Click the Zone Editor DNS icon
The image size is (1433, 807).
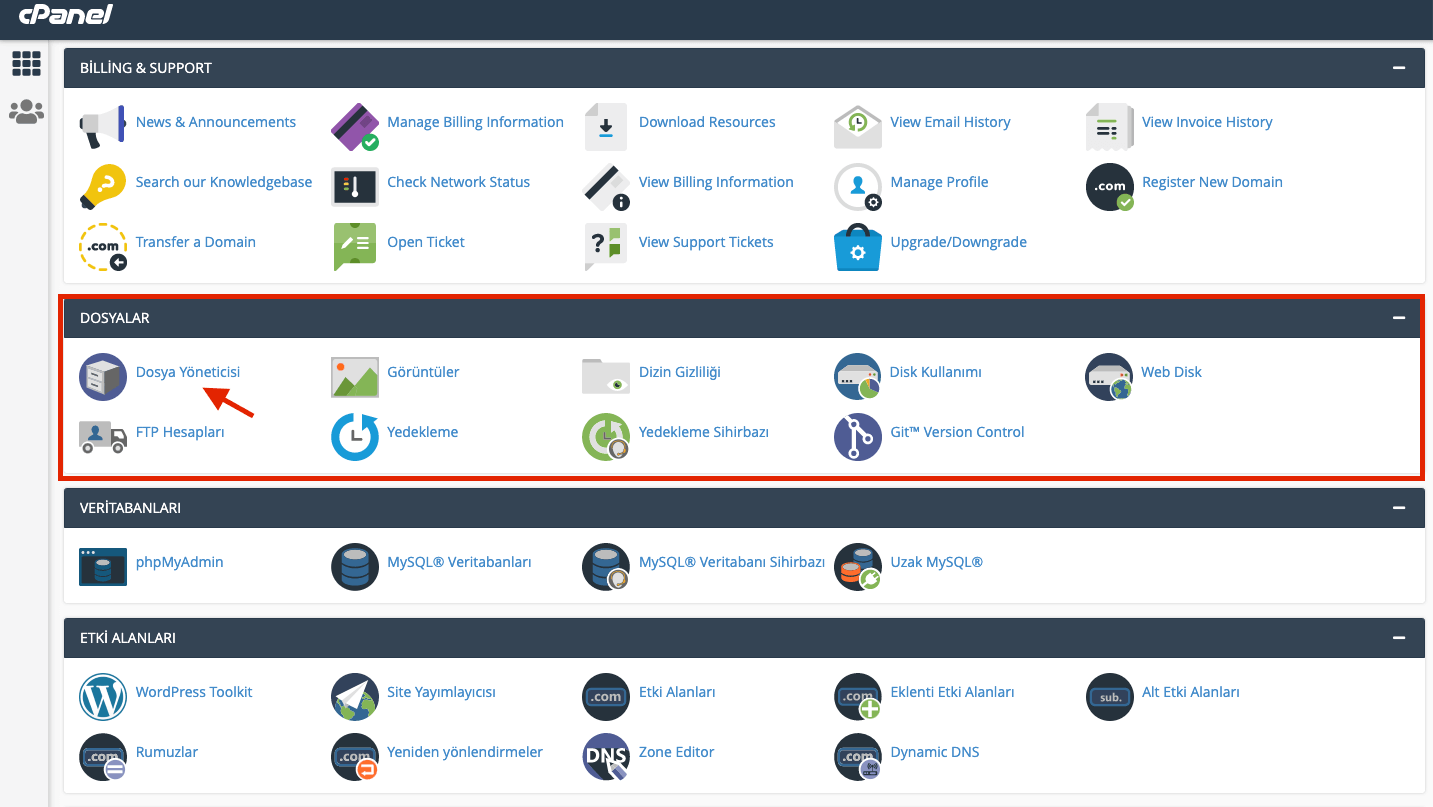pos(606,757)
